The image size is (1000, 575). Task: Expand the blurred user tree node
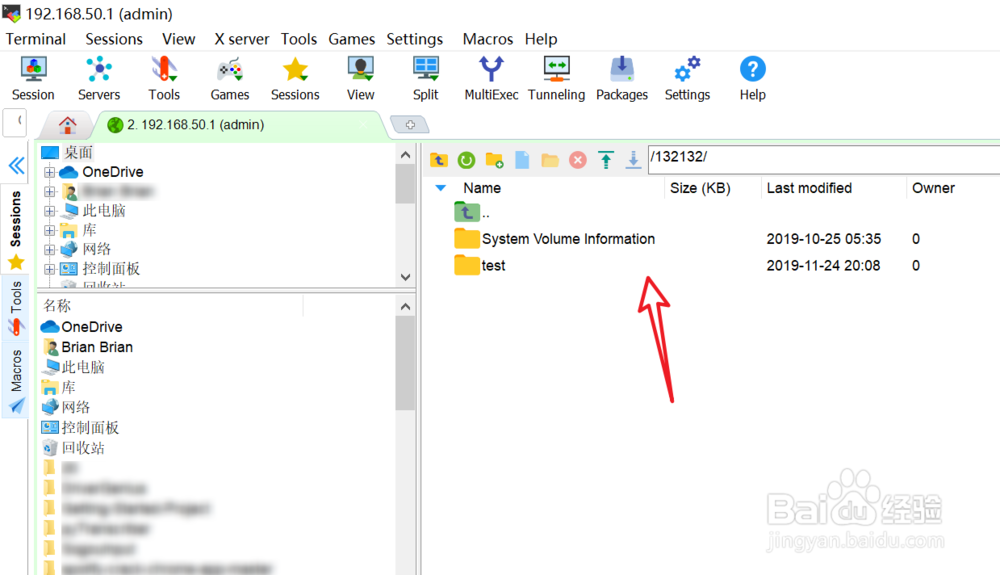pyautogui.click(x=50, y=191)
